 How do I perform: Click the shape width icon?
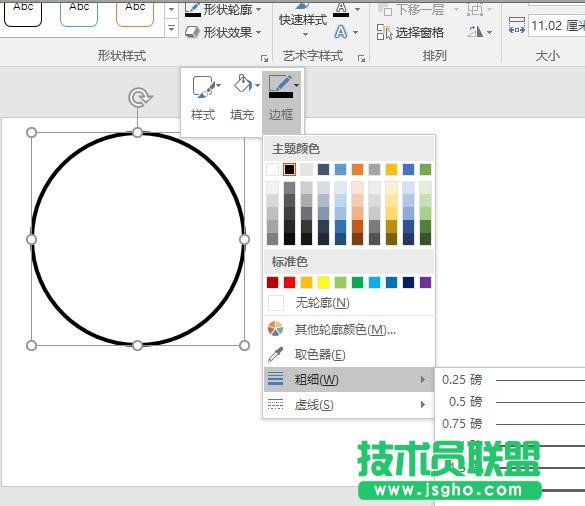pyautogui.click(x=517, y=26)
